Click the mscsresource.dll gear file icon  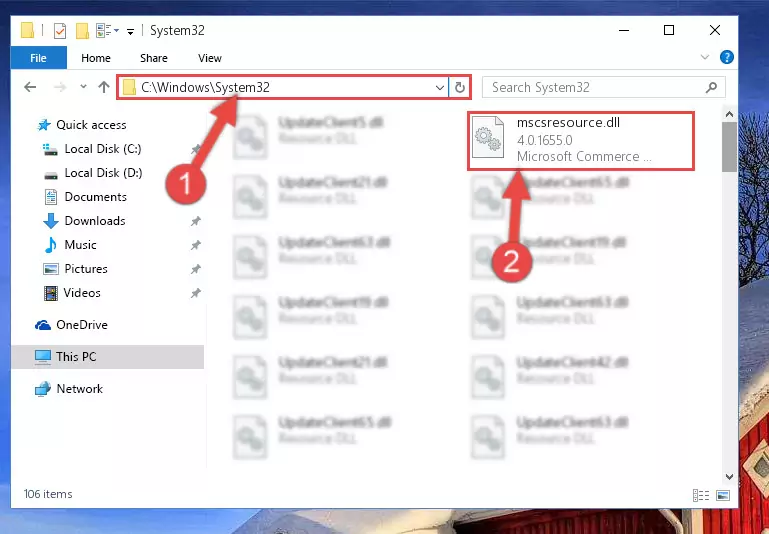click(488, 137)
